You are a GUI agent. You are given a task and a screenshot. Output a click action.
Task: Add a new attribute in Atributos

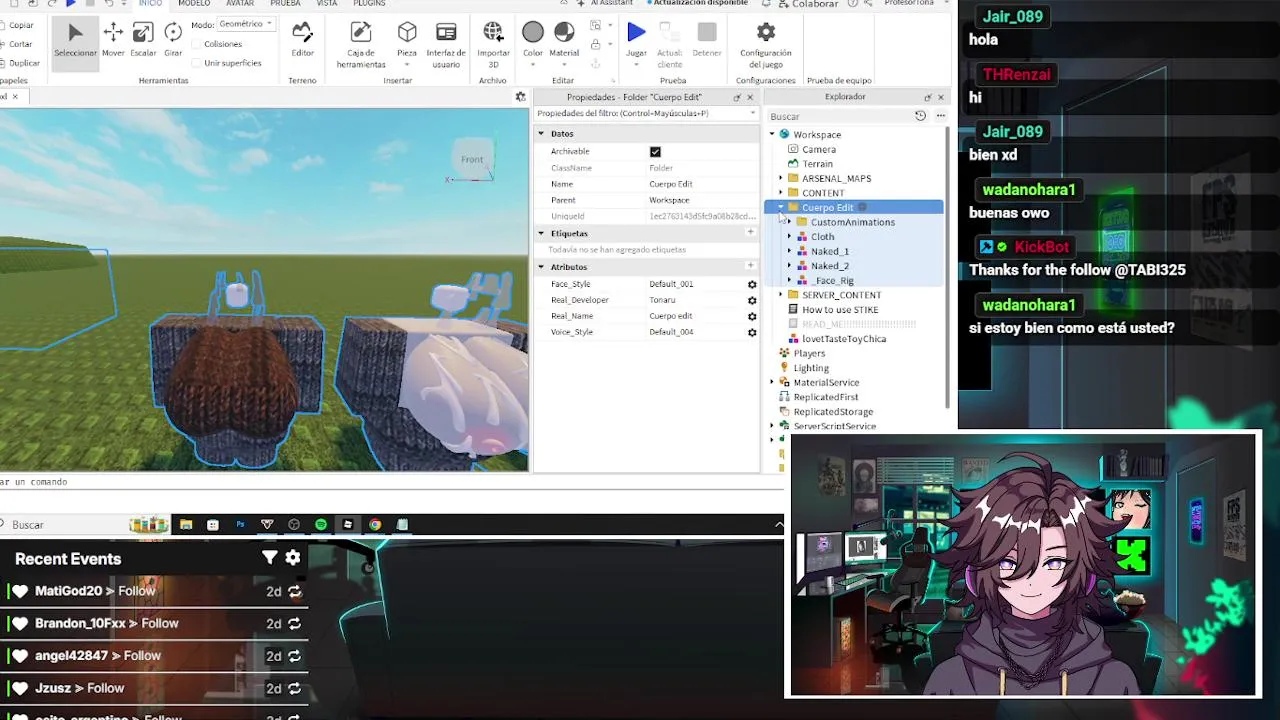(750, 267)
